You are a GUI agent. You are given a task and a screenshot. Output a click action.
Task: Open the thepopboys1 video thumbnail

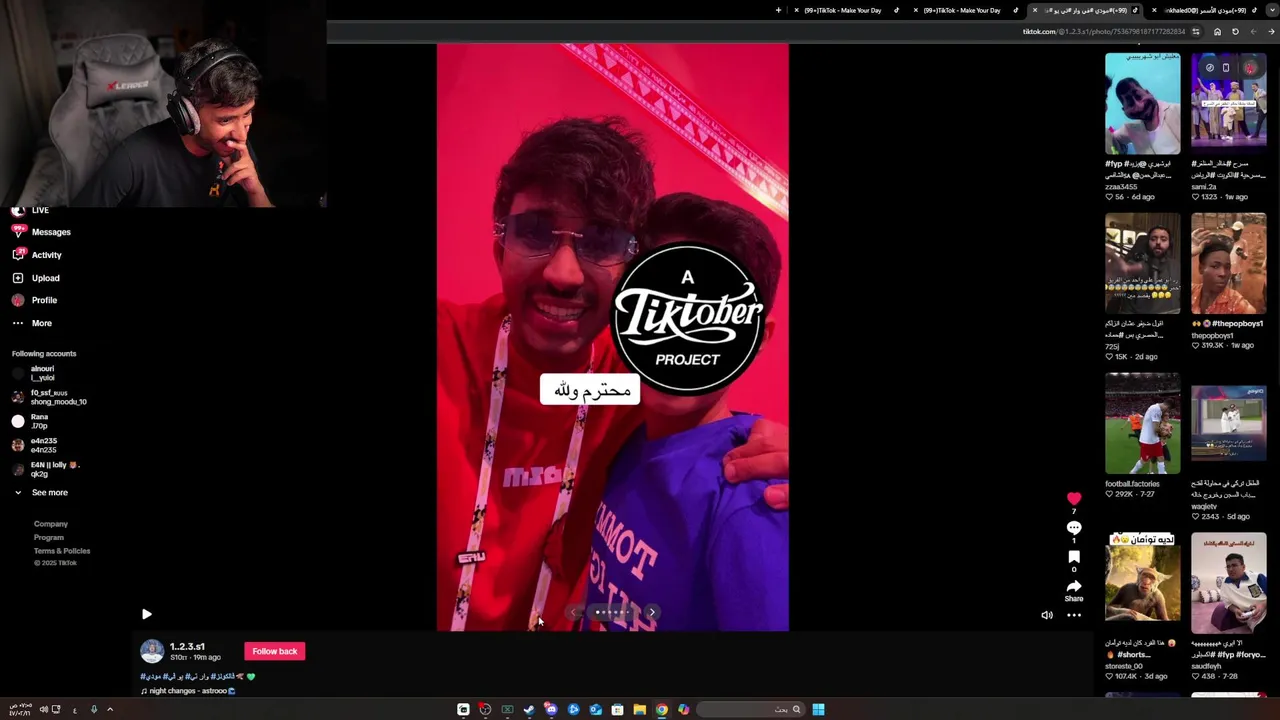pyautogui.click(x=1228, y=263)
